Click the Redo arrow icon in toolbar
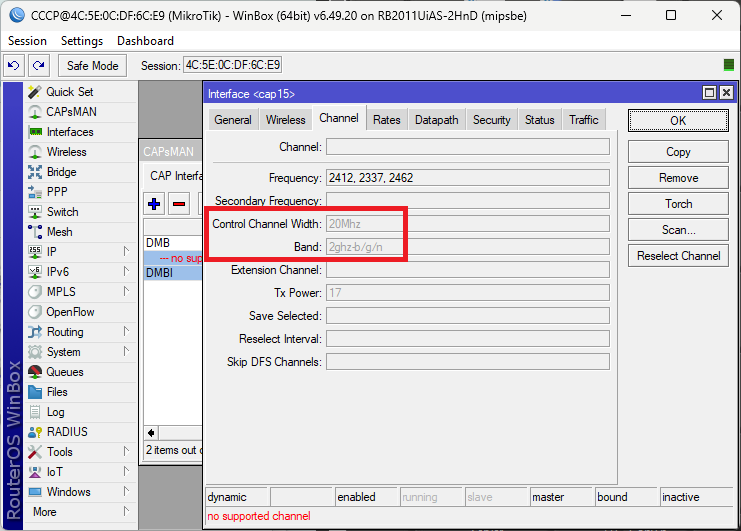Image resolution: width=741 pixels, height=531 pixels. [x=39, y=65]
